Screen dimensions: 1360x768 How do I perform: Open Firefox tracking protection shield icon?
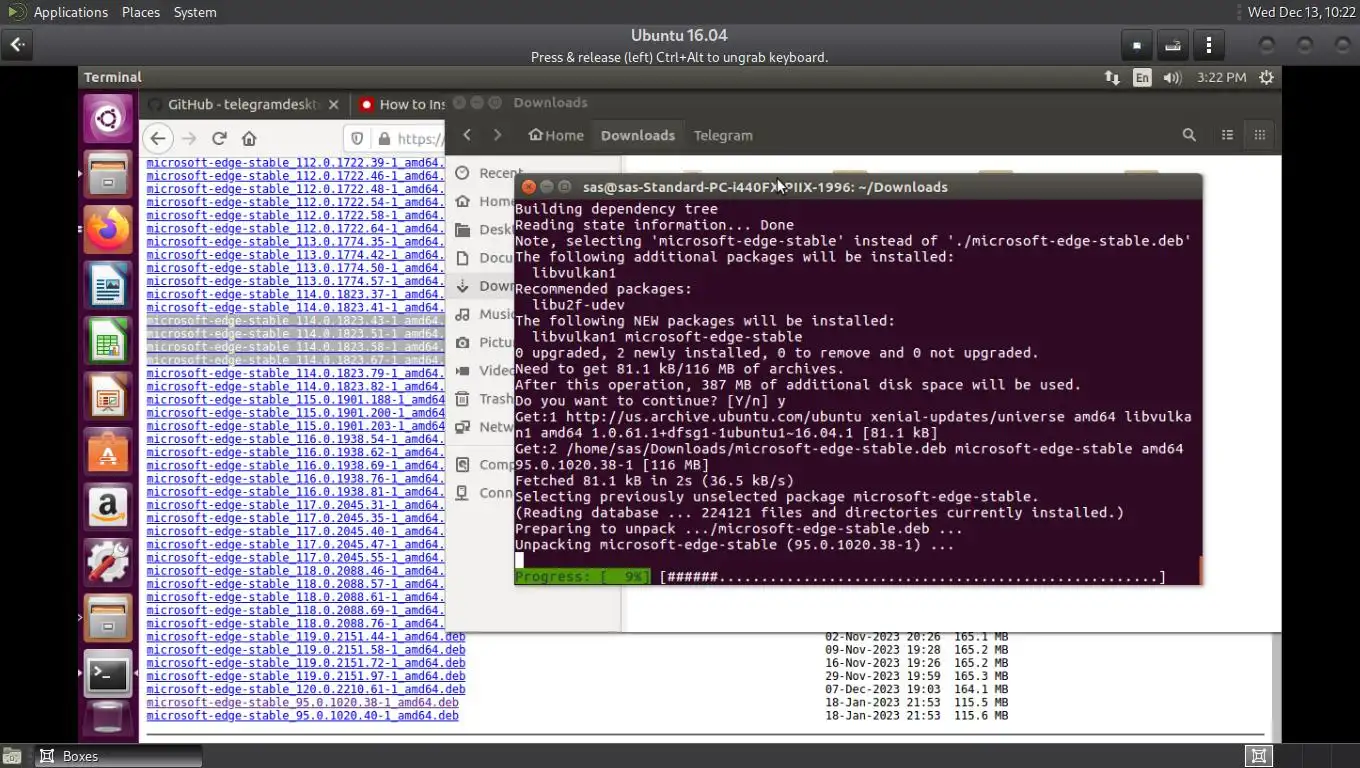357,138
